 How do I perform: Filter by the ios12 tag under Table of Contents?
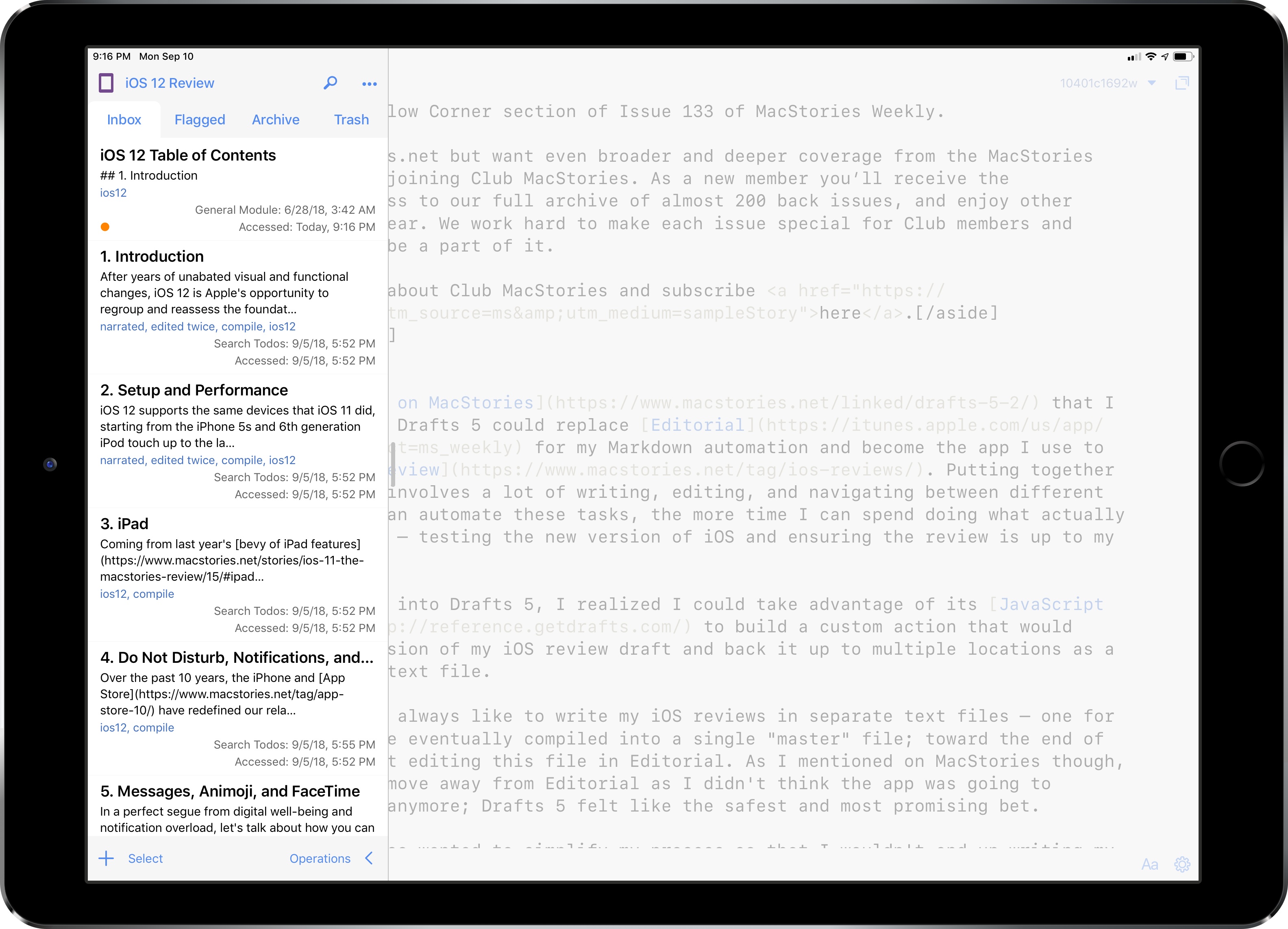tap(113, 193)
